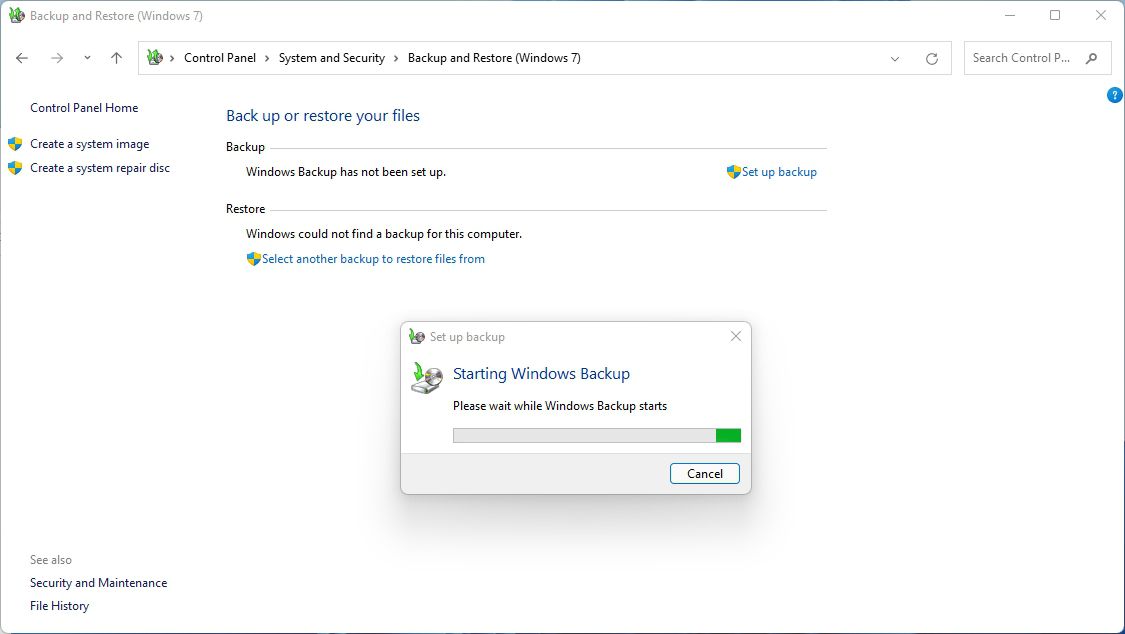The height and width of the screenshot is (634, 1125).
Task: Open the blue Help button
Action: point(1114,95)
